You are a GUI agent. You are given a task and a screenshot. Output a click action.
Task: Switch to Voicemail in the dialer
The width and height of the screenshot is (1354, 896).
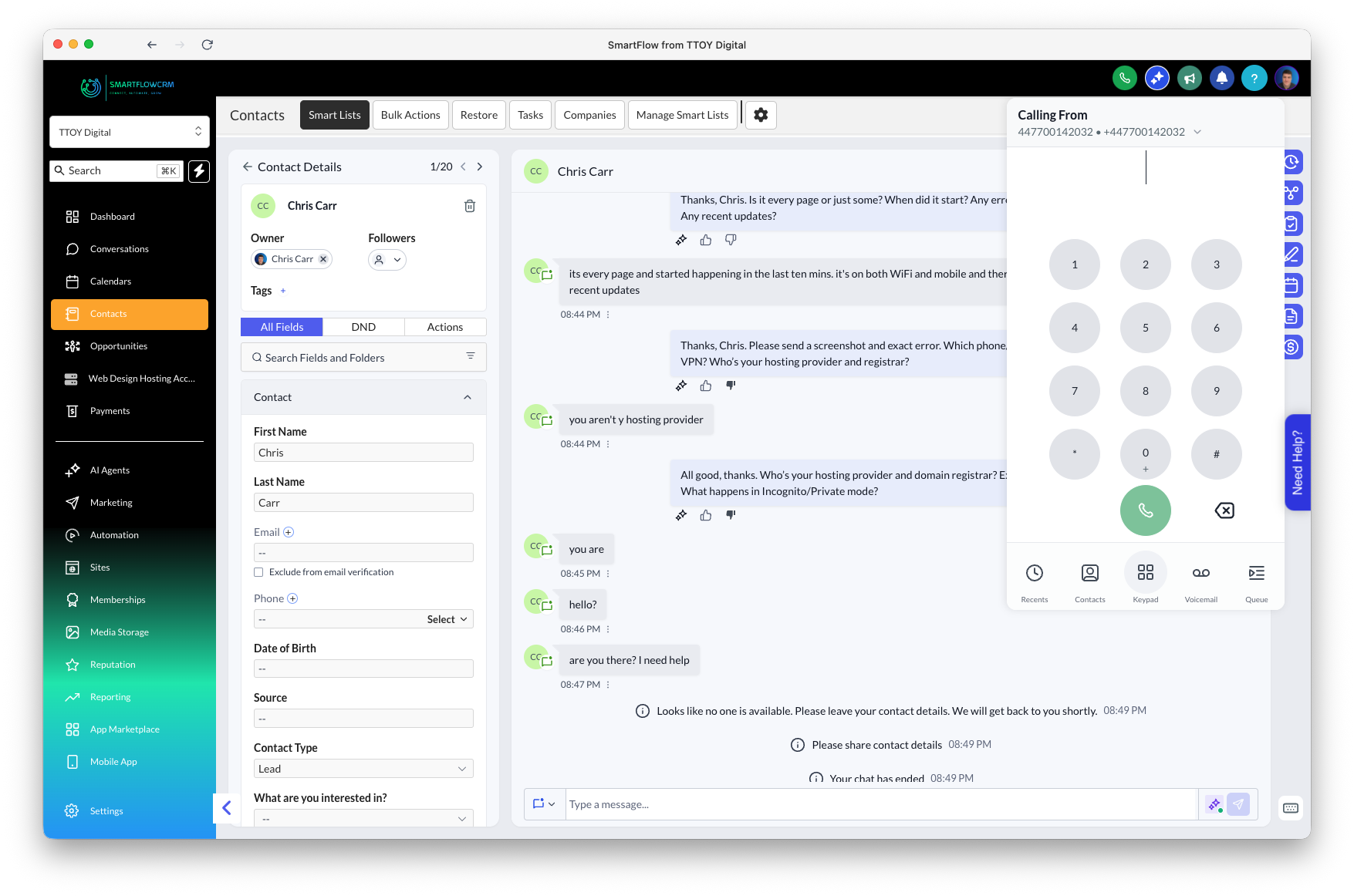point(1200,578)
